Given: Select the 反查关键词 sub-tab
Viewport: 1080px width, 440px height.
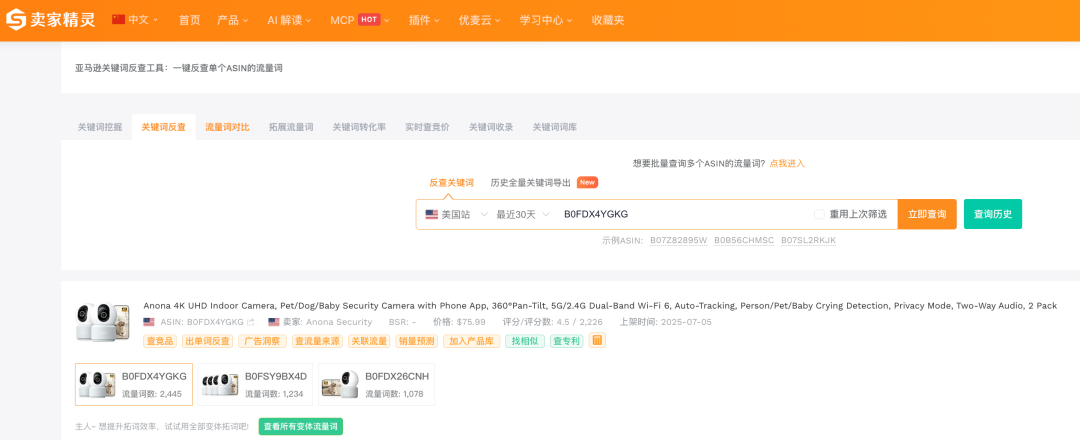Looking at the screenshot, I should click(x=452, y=182).
